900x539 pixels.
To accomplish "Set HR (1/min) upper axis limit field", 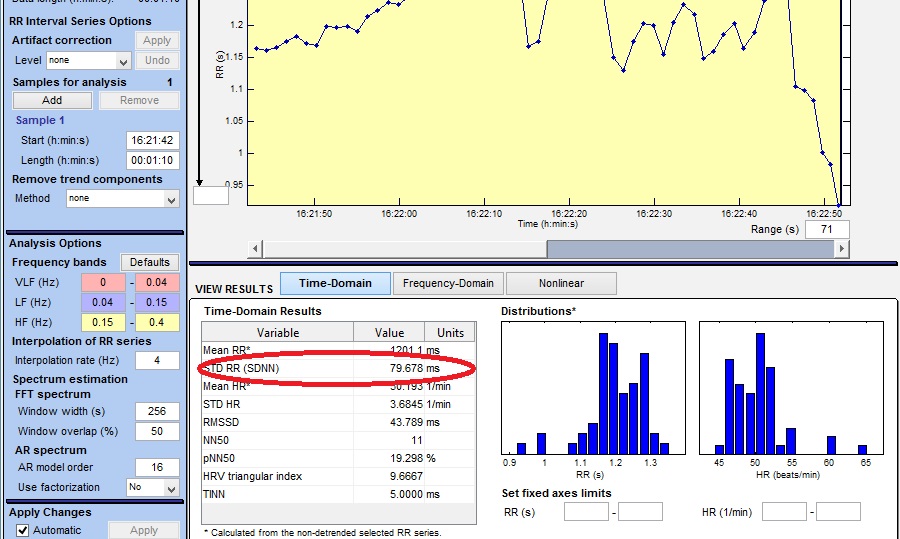I will tap(838, 511).
